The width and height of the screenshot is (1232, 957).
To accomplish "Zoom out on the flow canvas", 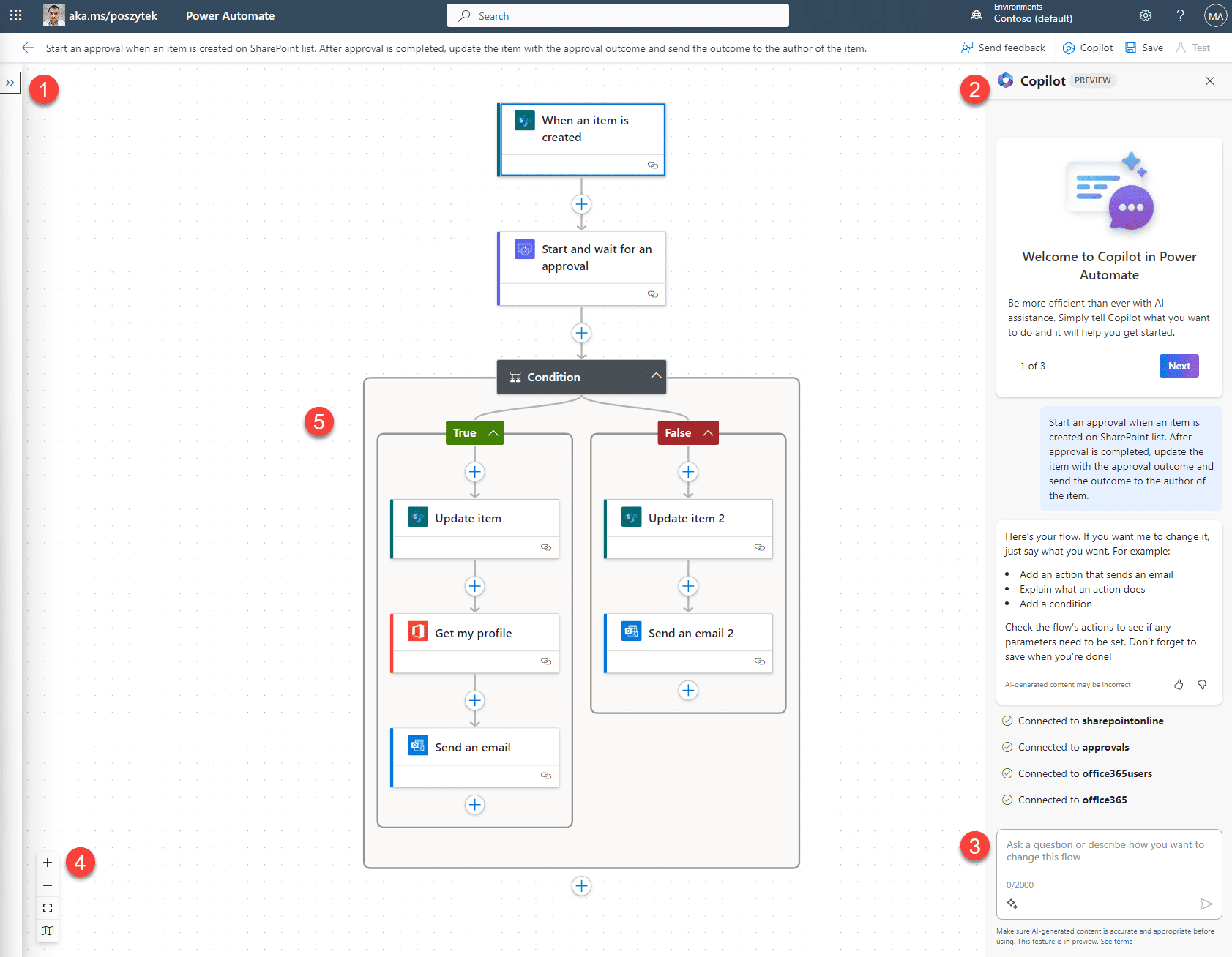I will tap(48, 885).
